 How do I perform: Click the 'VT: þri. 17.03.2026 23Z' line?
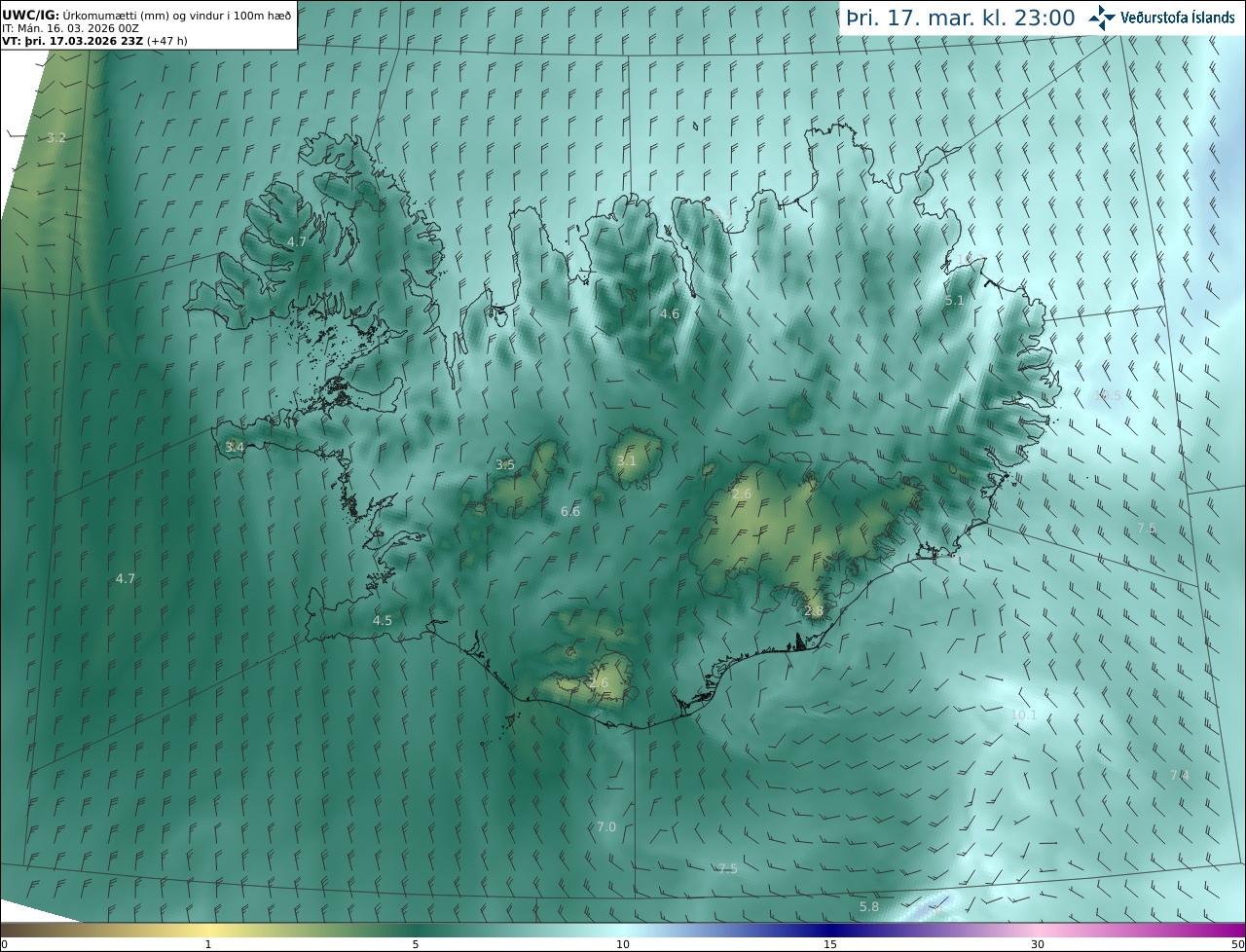click(73, 42)
